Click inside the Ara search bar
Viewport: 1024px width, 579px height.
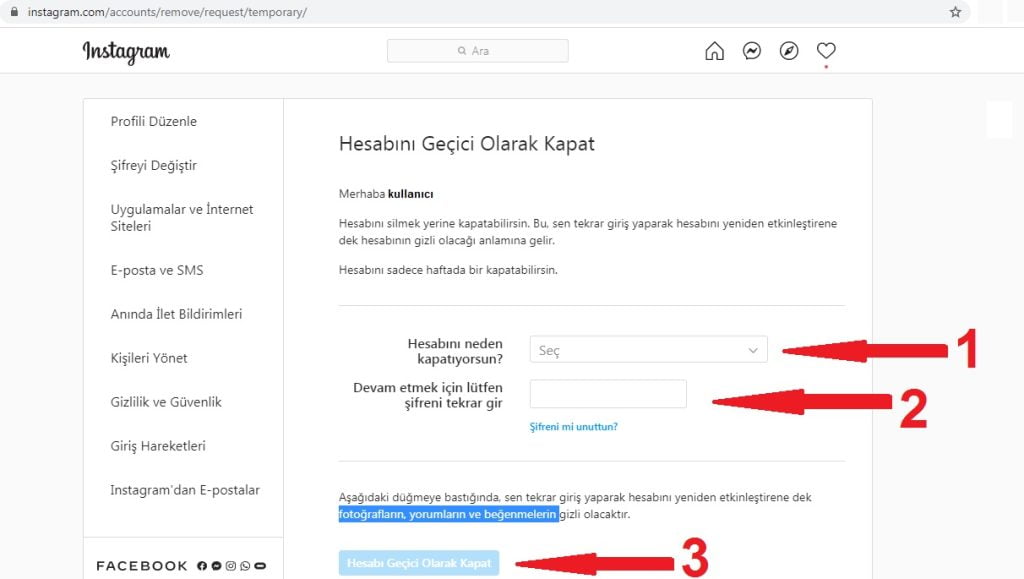pos(477,50)
